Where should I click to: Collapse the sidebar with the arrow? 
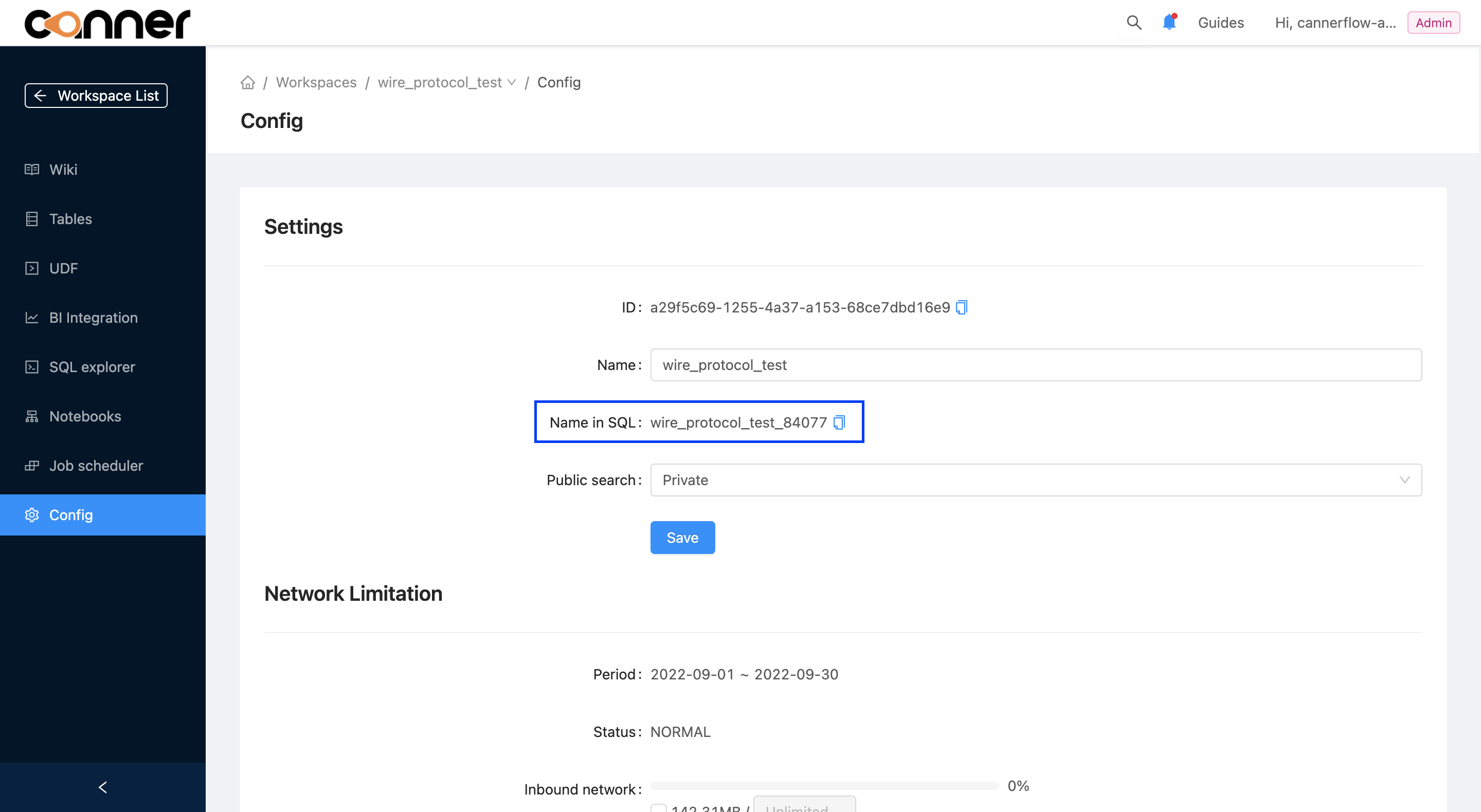[103, 787]
